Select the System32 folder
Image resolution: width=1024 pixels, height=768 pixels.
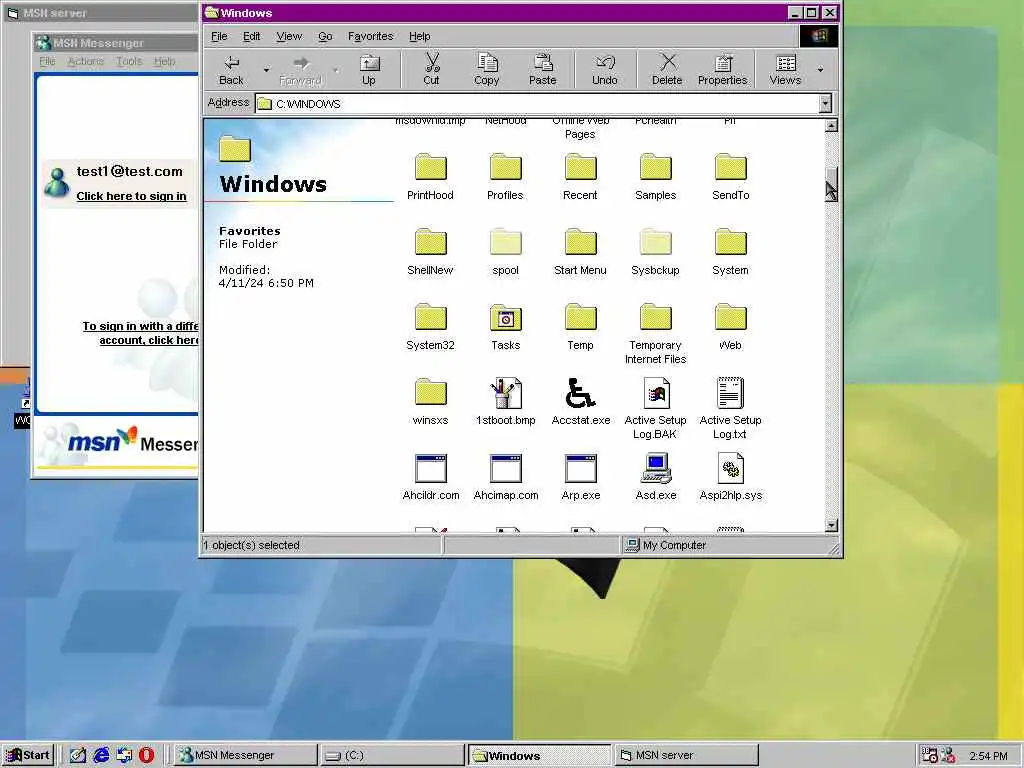430,327
